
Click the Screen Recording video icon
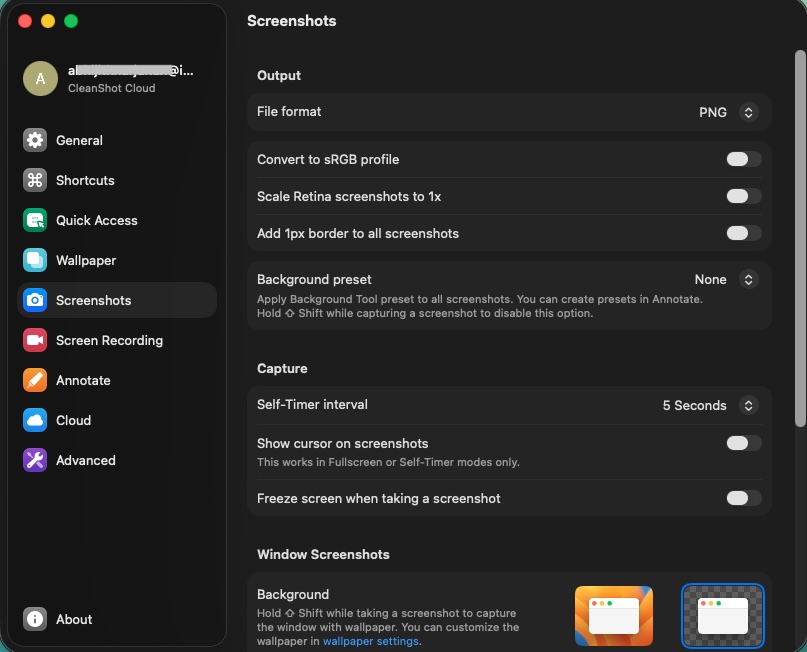point(35,340)
